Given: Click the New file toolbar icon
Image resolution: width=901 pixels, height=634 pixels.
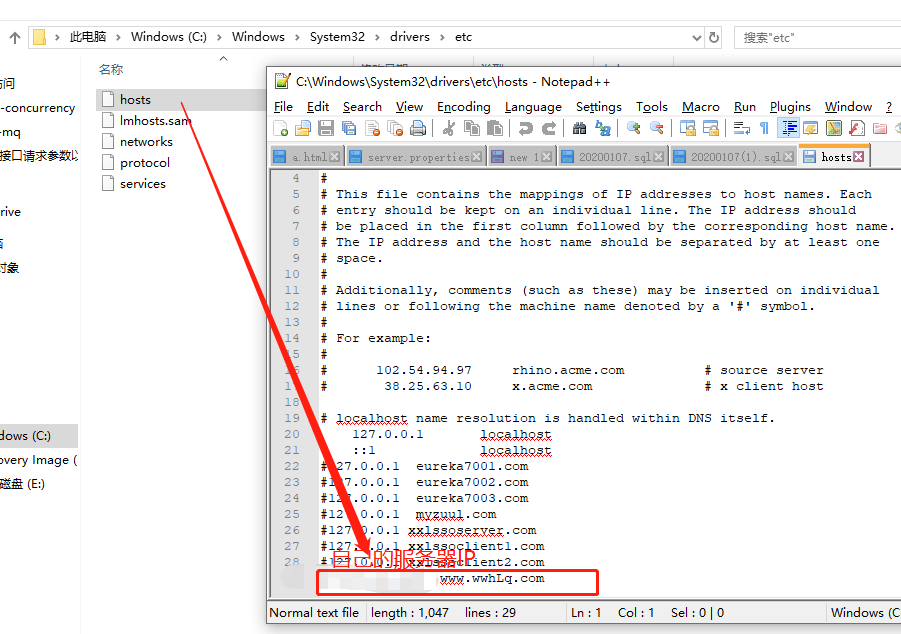Looking at the screenshot, I should tap(282, 128).
